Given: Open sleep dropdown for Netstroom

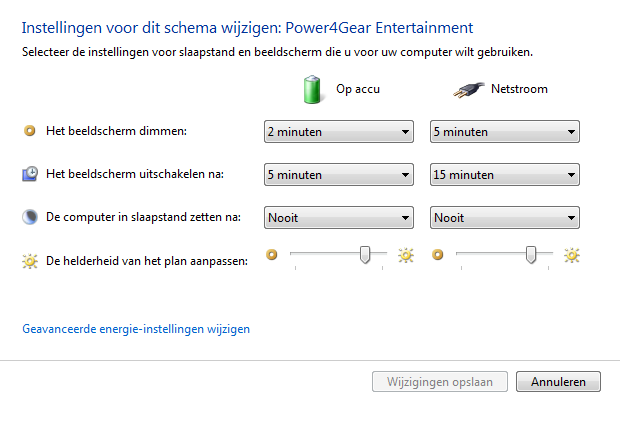Looking at the screenshot, I should pos(505,217).
